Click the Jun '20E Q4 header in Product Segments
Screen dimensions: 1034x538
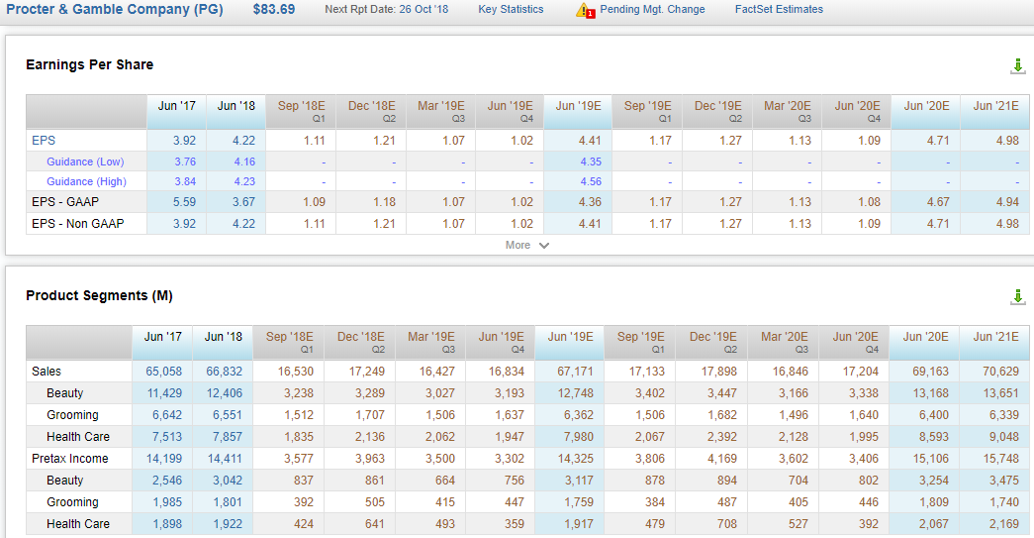click(x=855, y=342)
